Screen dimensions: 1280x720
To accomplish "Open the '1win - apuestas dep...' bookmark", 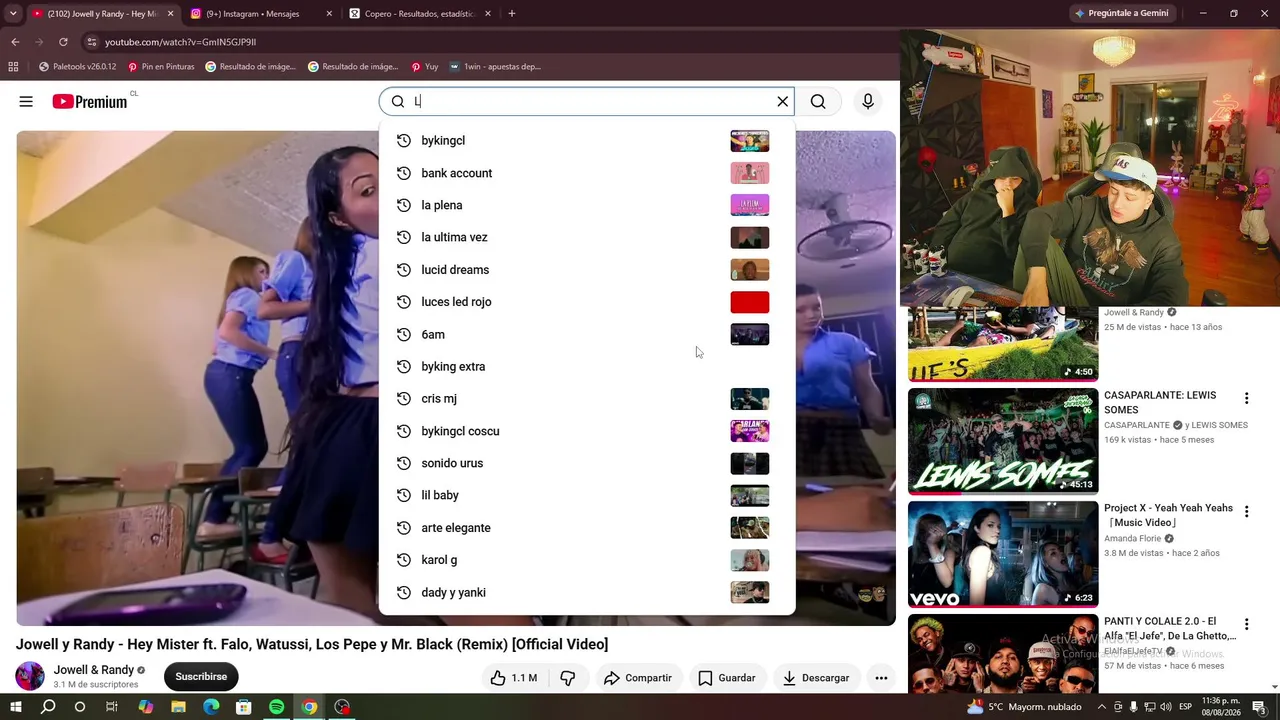I will (x=495, y=67).
